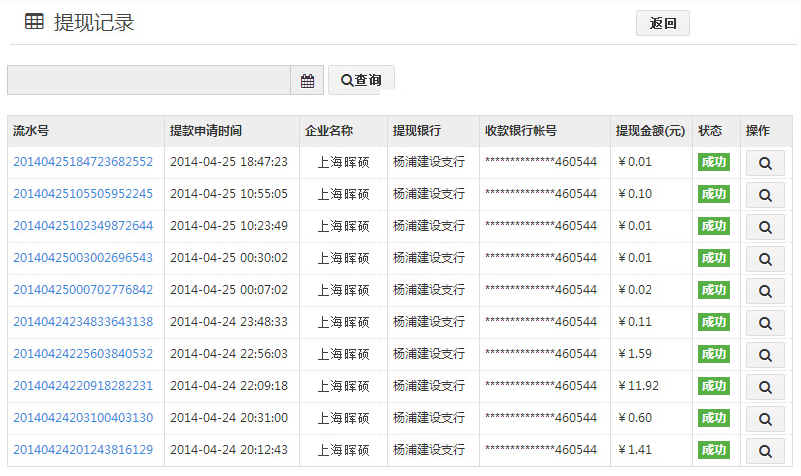Open magnifier for the 18:47:23 record
Screen dimensions: 801x476
(x=765, y=162)
